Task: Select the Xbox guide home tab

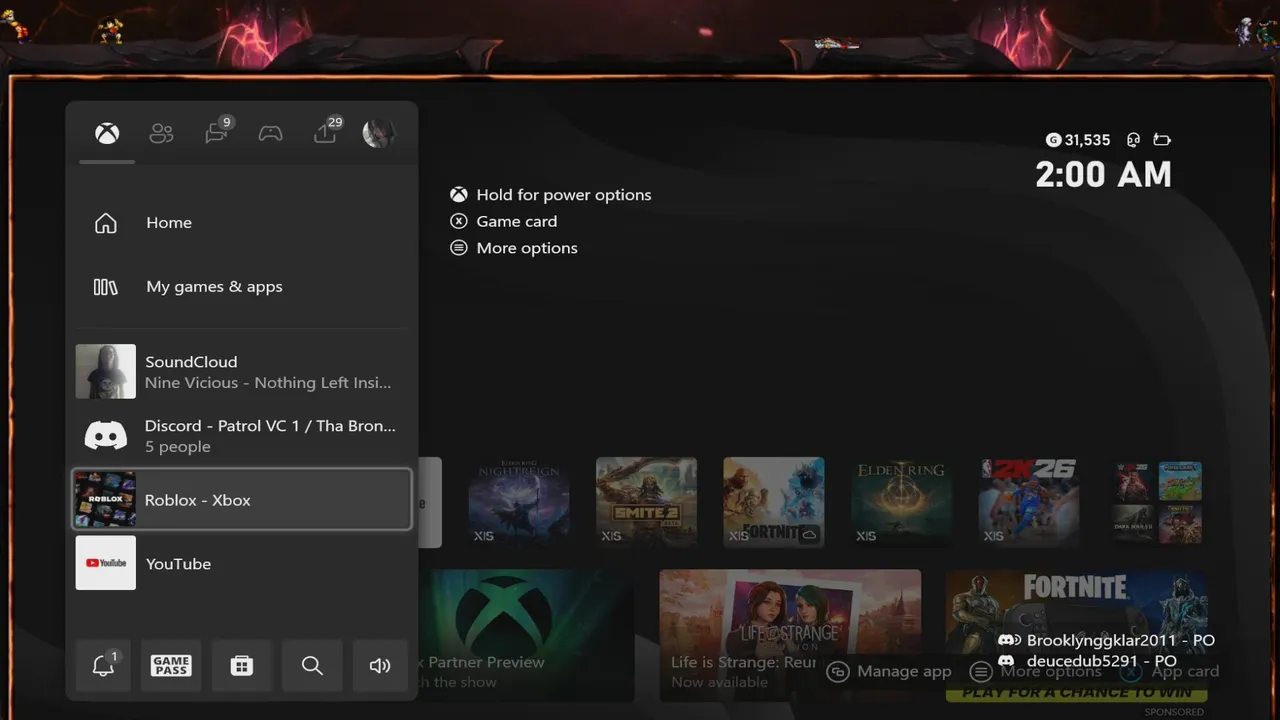Action: [107, 133]
